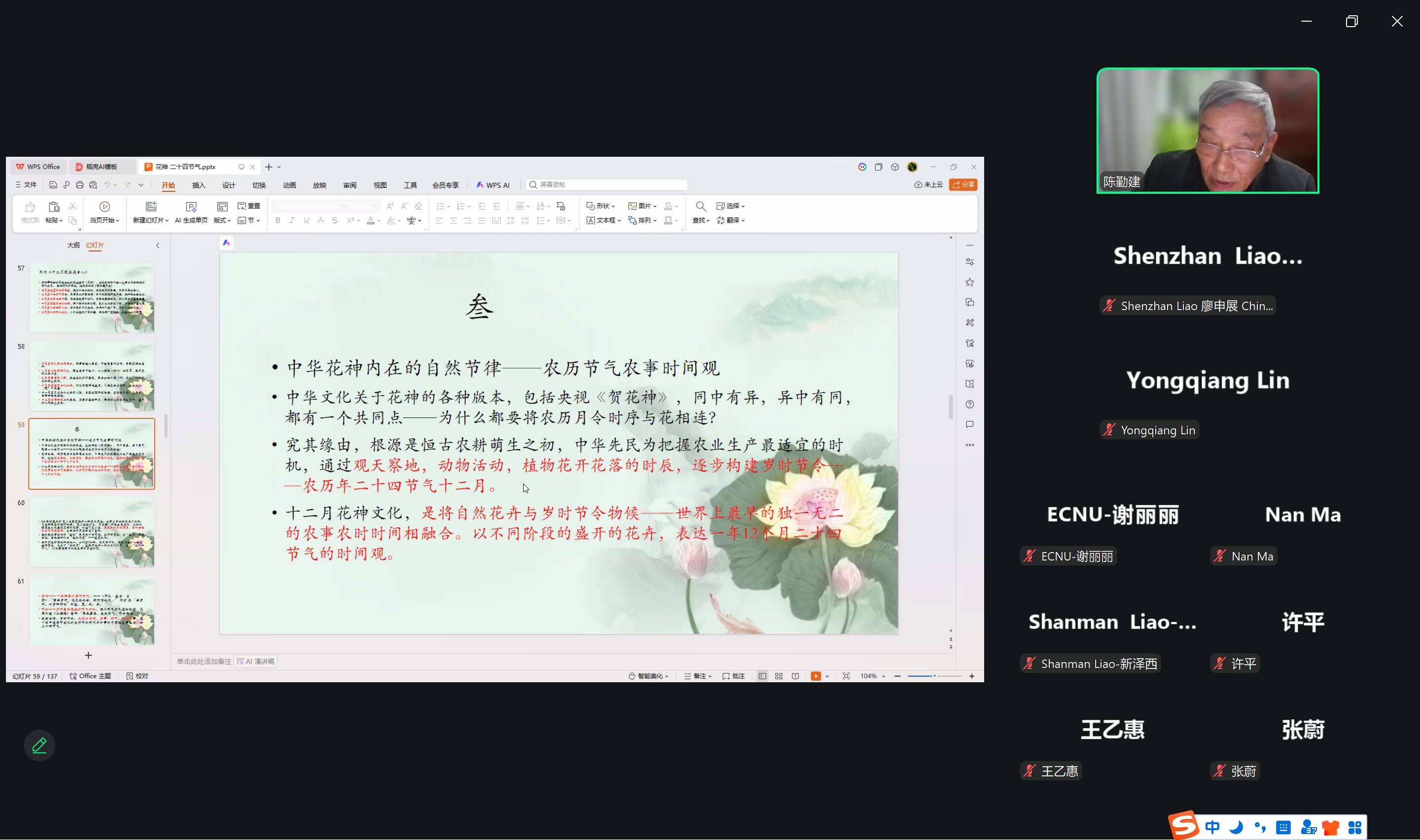Switch to reading view in status bar
Image resolution: width=1420 pixels, height=840 pixels.
(x=795, y=676)
